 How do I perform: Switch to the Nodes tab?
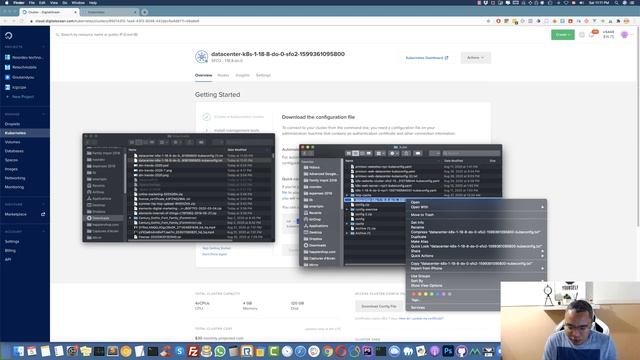[223, 75]
